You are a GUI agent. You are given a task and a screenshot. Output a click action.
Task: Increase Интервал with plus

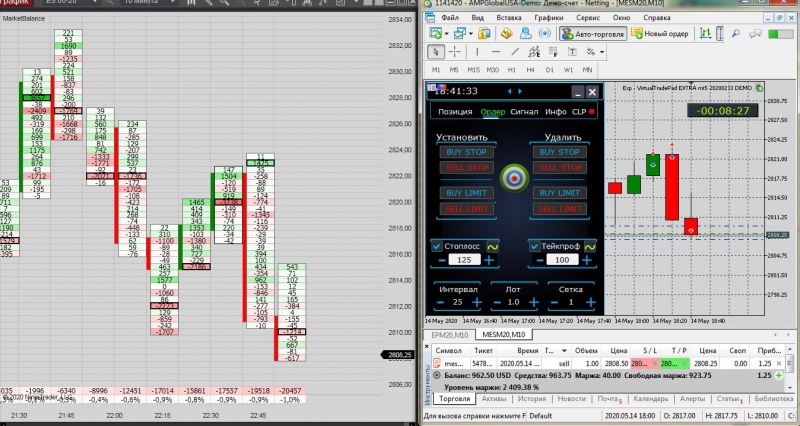point(477,303)
